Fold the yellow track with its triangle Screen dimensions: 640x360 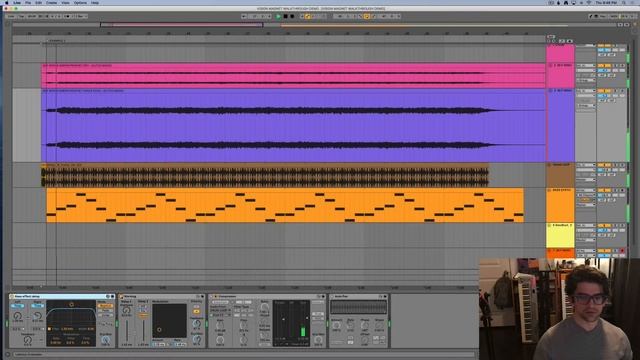(x=550, y=225)
